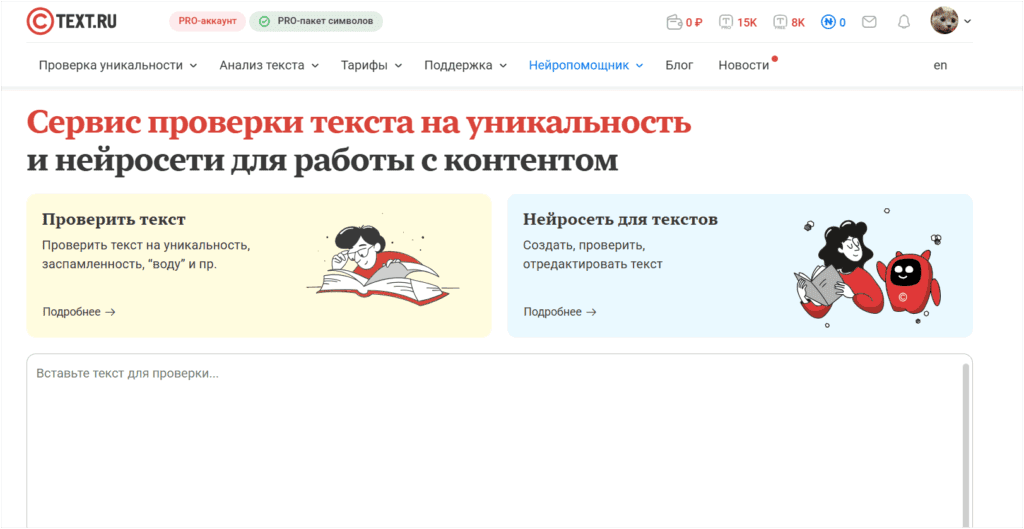Click into the Вставьте текст для проверки field

point(499,441)
